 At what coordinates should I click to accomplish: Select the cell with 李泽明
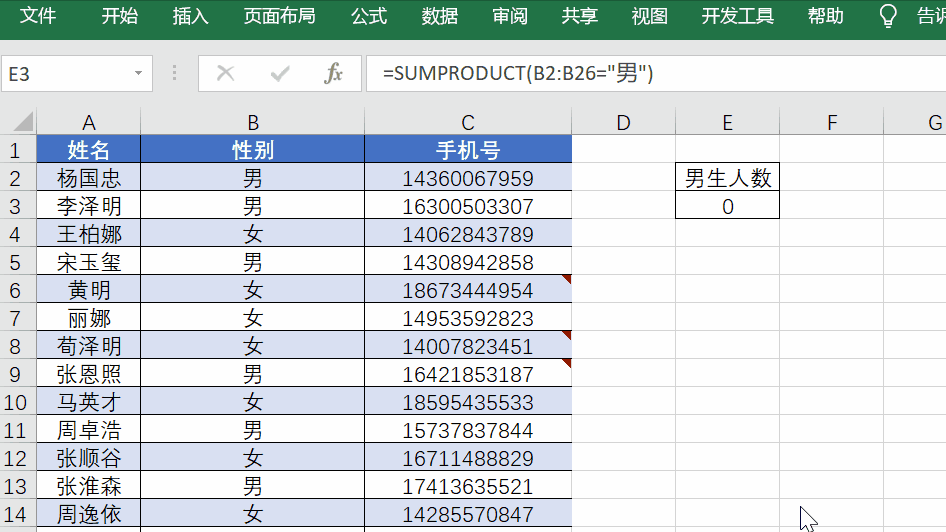[x=89, y=206]
